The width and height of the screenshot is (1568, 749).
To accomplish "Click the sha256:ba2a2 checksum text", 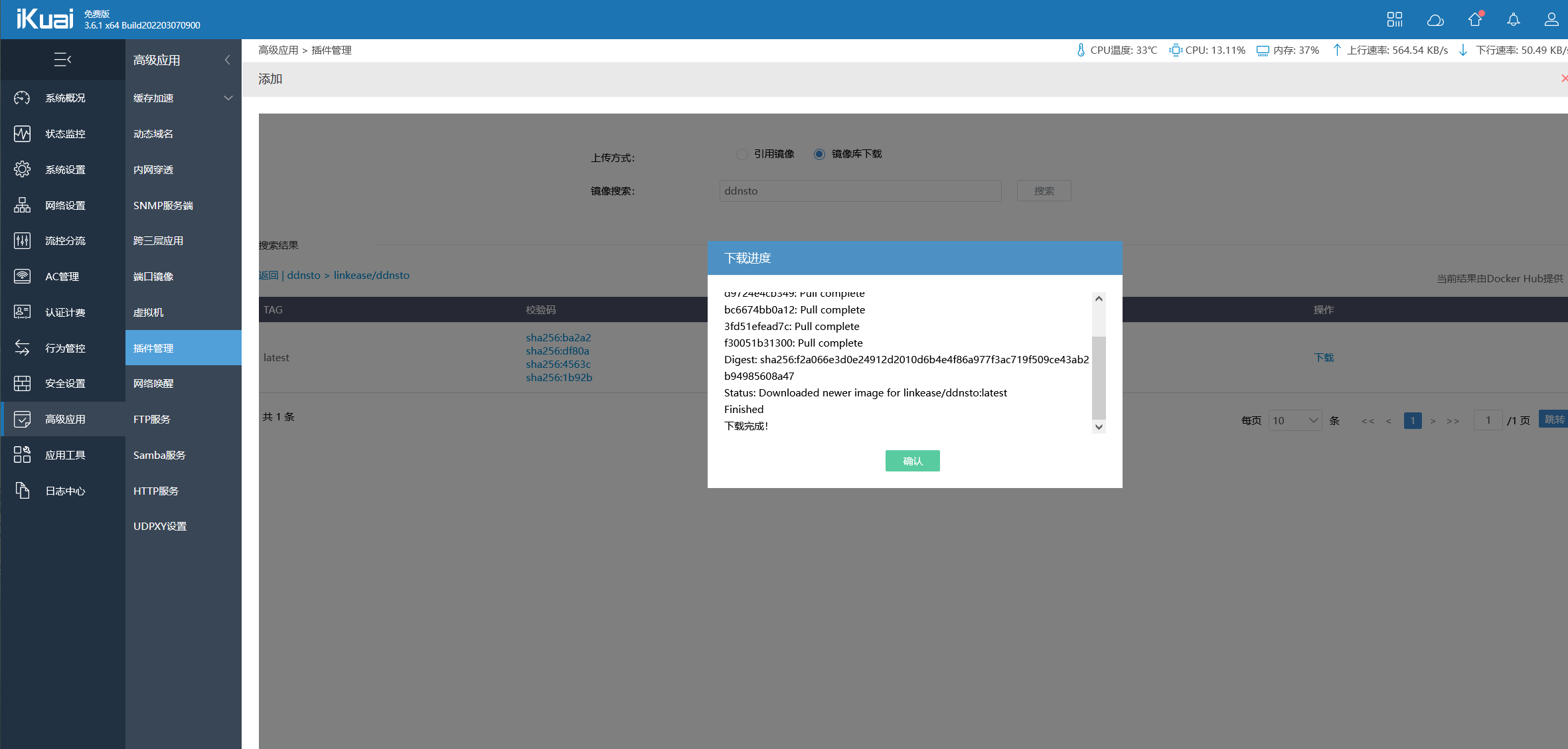I will tap(558, 337).
